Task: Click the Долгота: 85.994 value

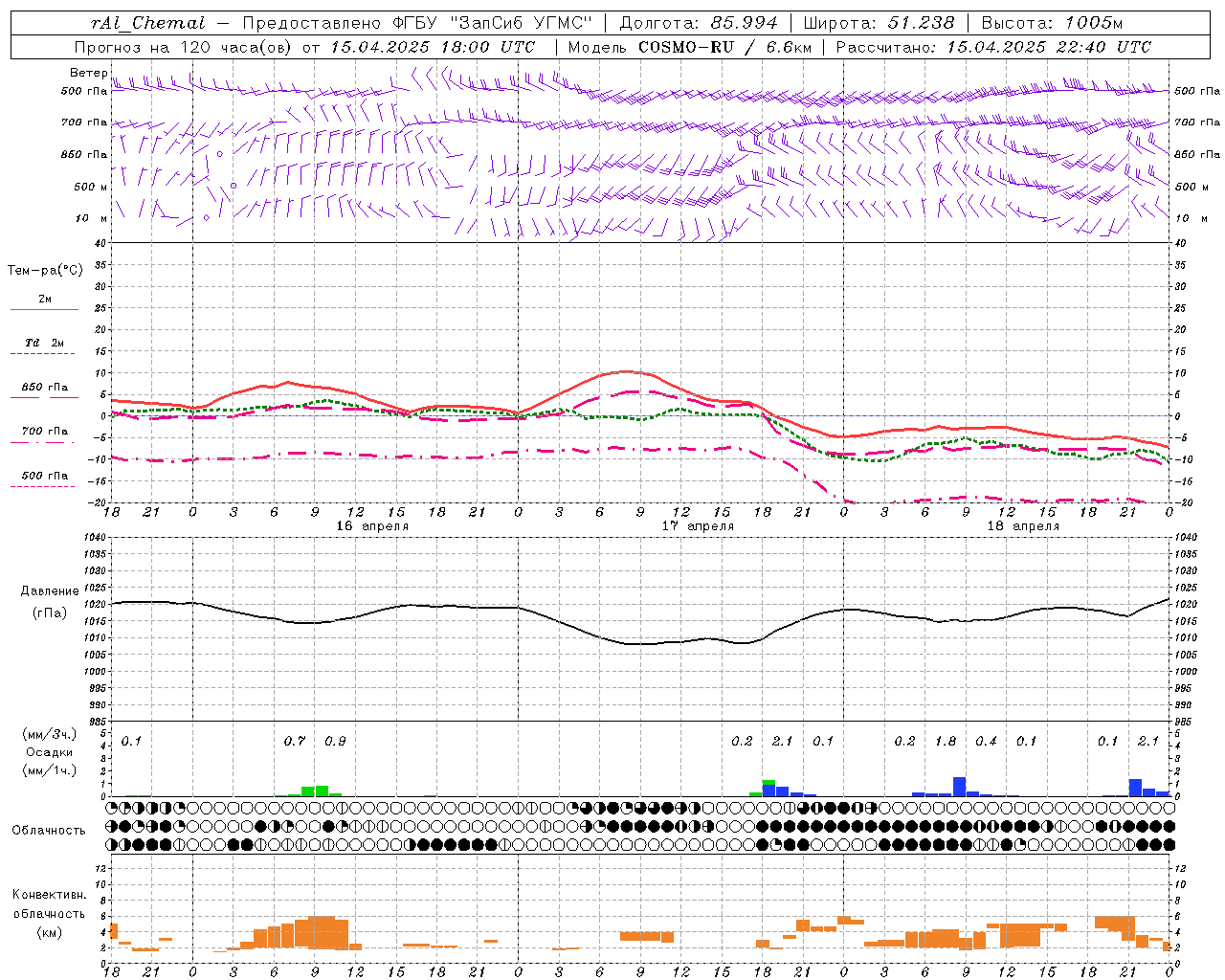Action: (x=700, y=23)
